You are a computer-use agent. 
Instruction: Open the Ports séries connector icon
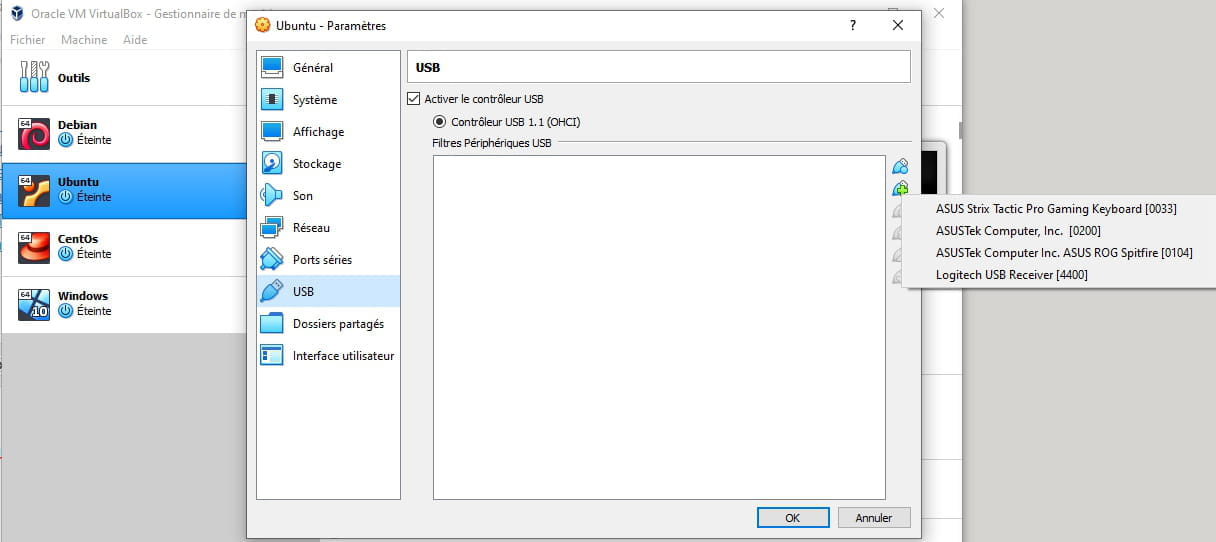pyautogui.click(x=272, y=260)
